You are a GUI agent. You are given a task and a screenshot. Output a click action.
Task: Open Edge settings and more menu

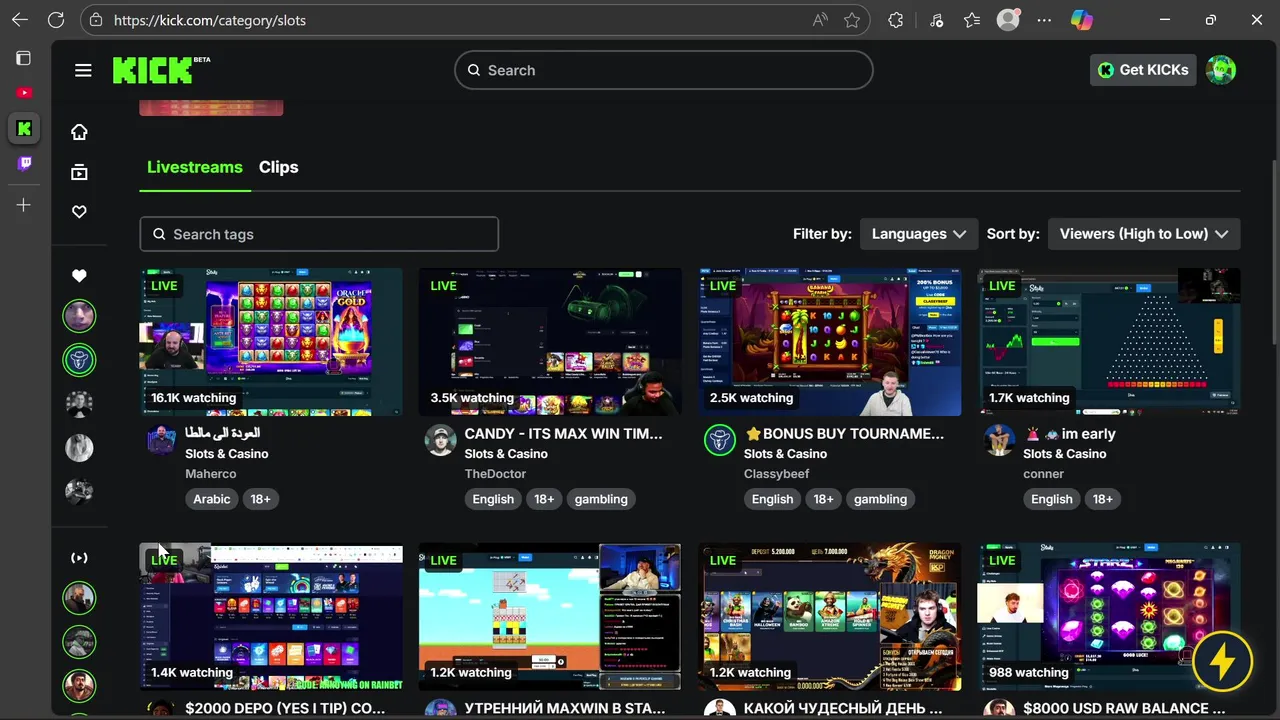click(x=1045, y=20)
